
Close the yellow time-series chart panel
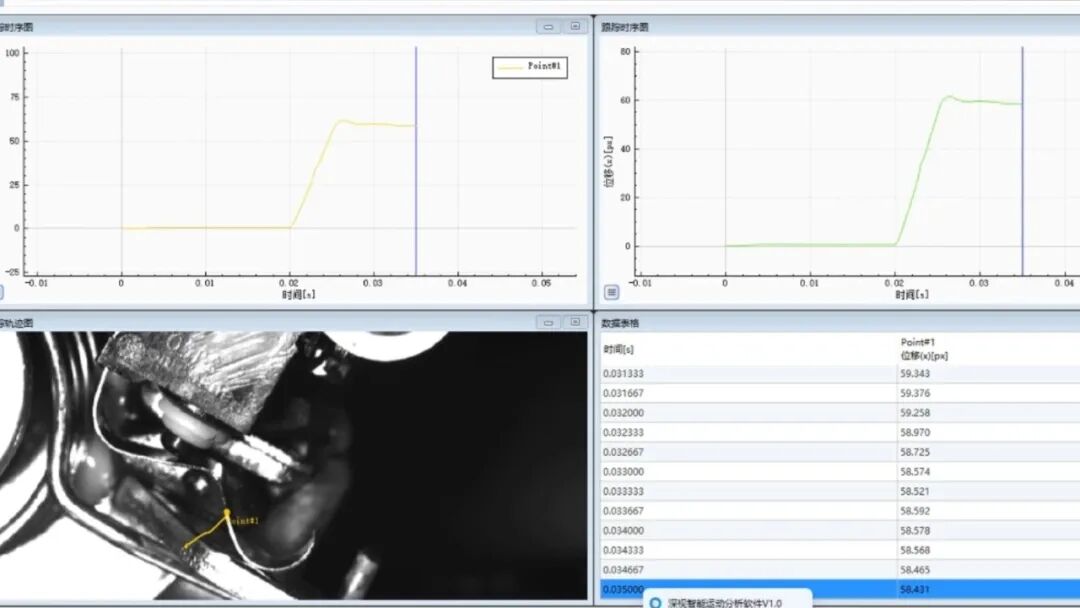tap(575, 27)
